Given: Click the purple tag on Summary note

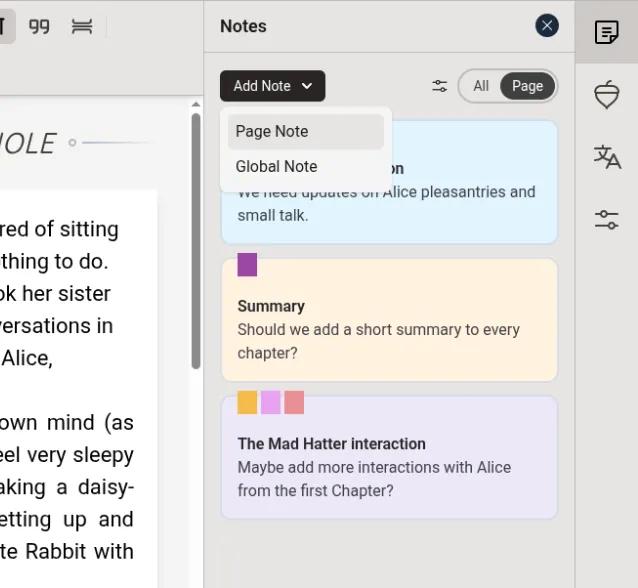Looking at the screenshot, I should 247,265.
